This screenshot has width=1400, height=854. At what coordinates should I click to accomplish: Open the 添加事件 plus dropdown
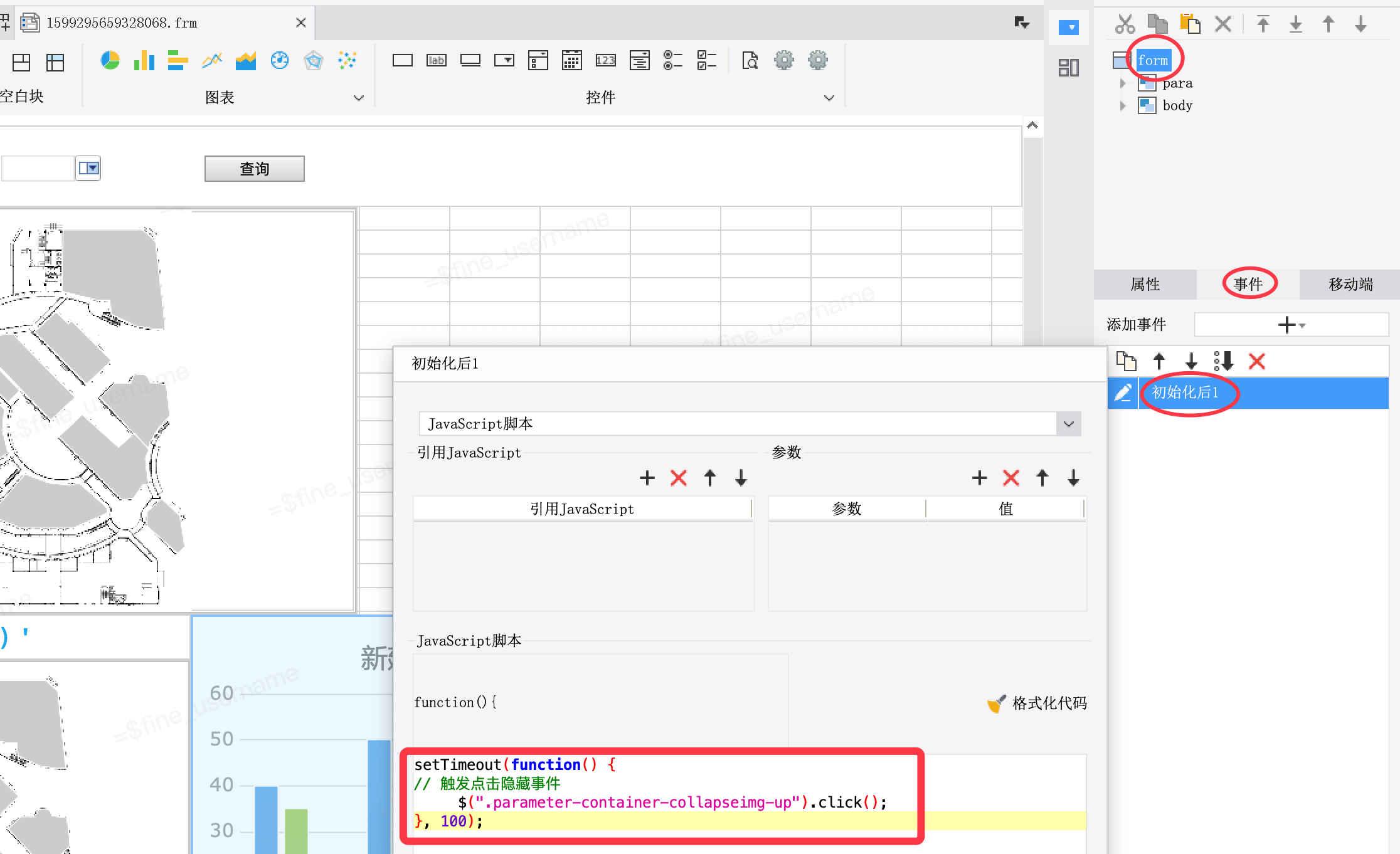point(1291,325)
